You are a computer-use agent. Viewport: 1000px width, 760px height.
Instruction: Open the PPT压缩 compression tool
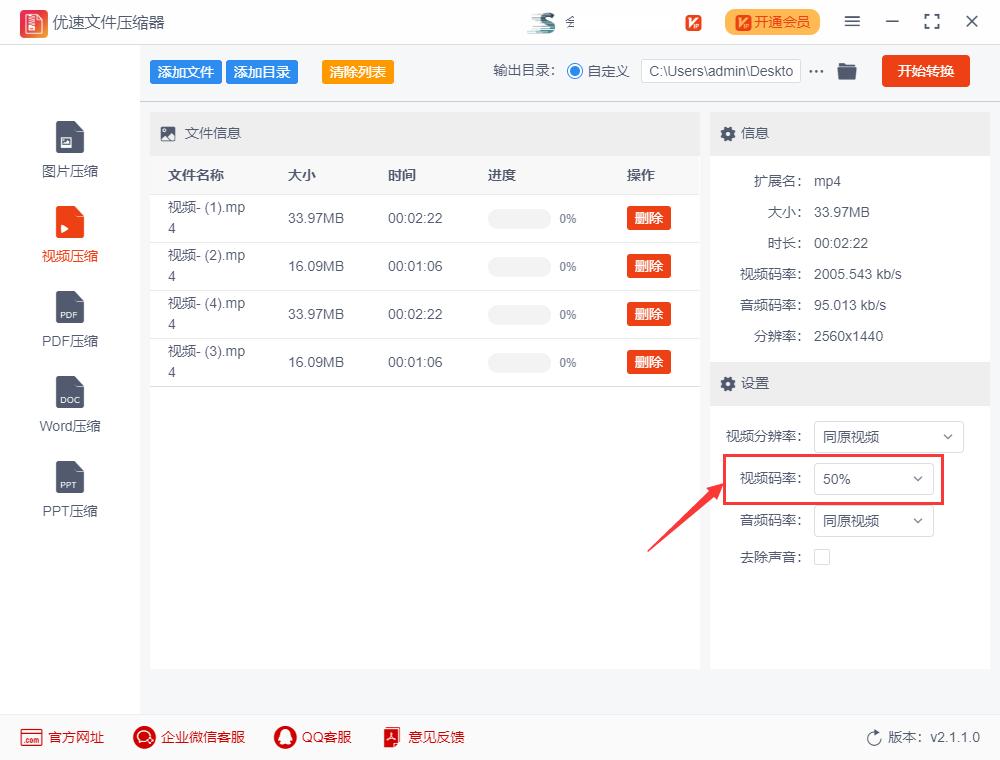pyautogui.click(x=69, y=488)
